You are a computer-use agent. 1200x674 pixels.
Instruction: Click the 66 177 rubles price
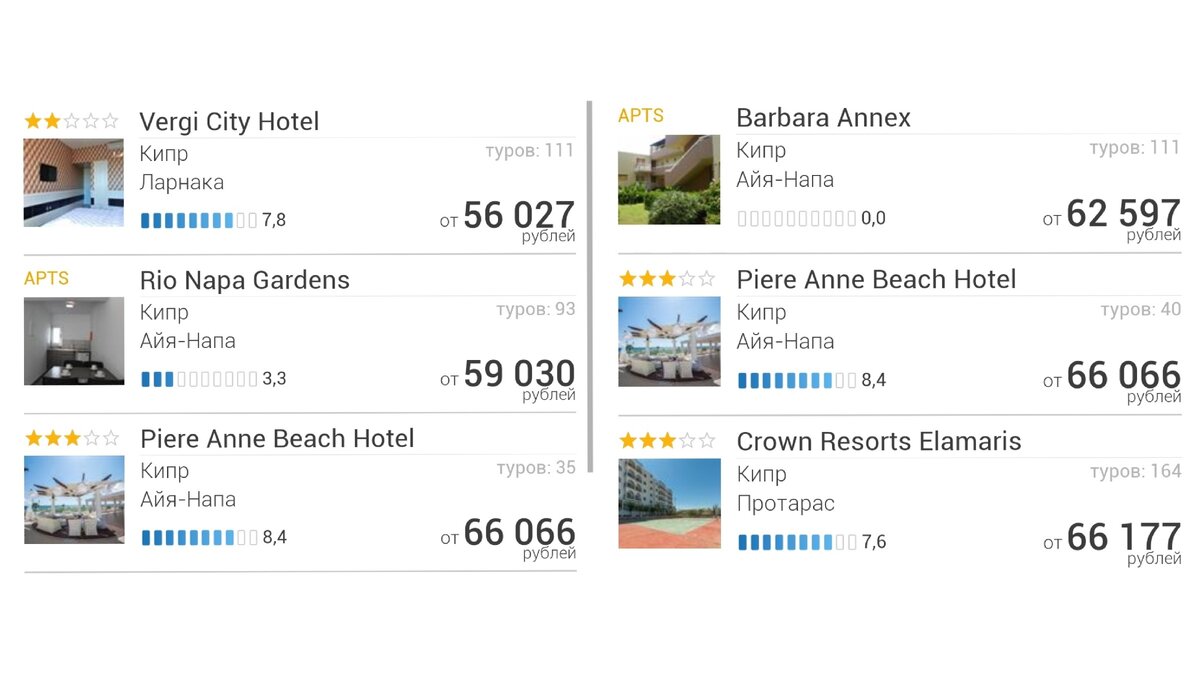pyautogui.click(x=1123, y=538)
